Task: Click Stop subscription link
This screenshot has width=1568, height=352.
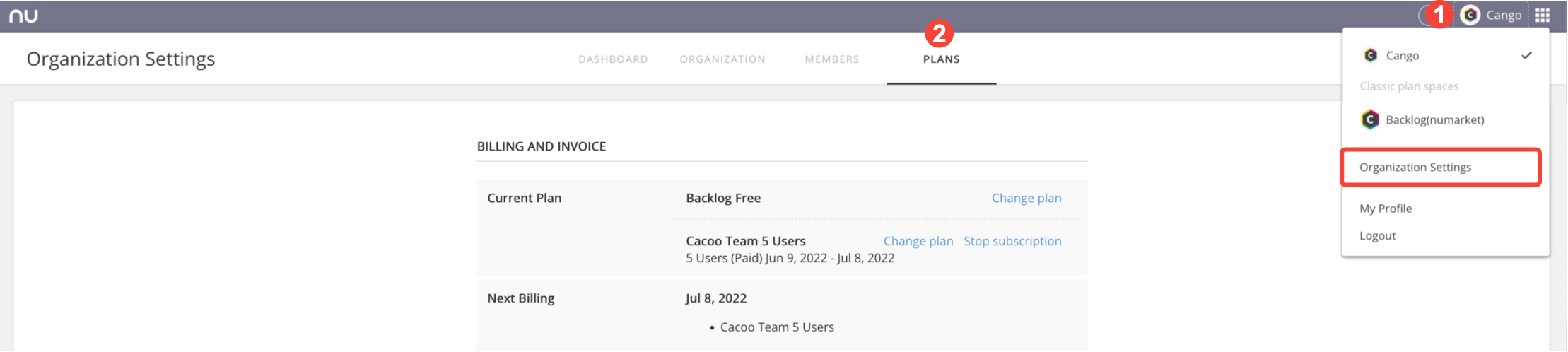Action: coord(1012,242)
